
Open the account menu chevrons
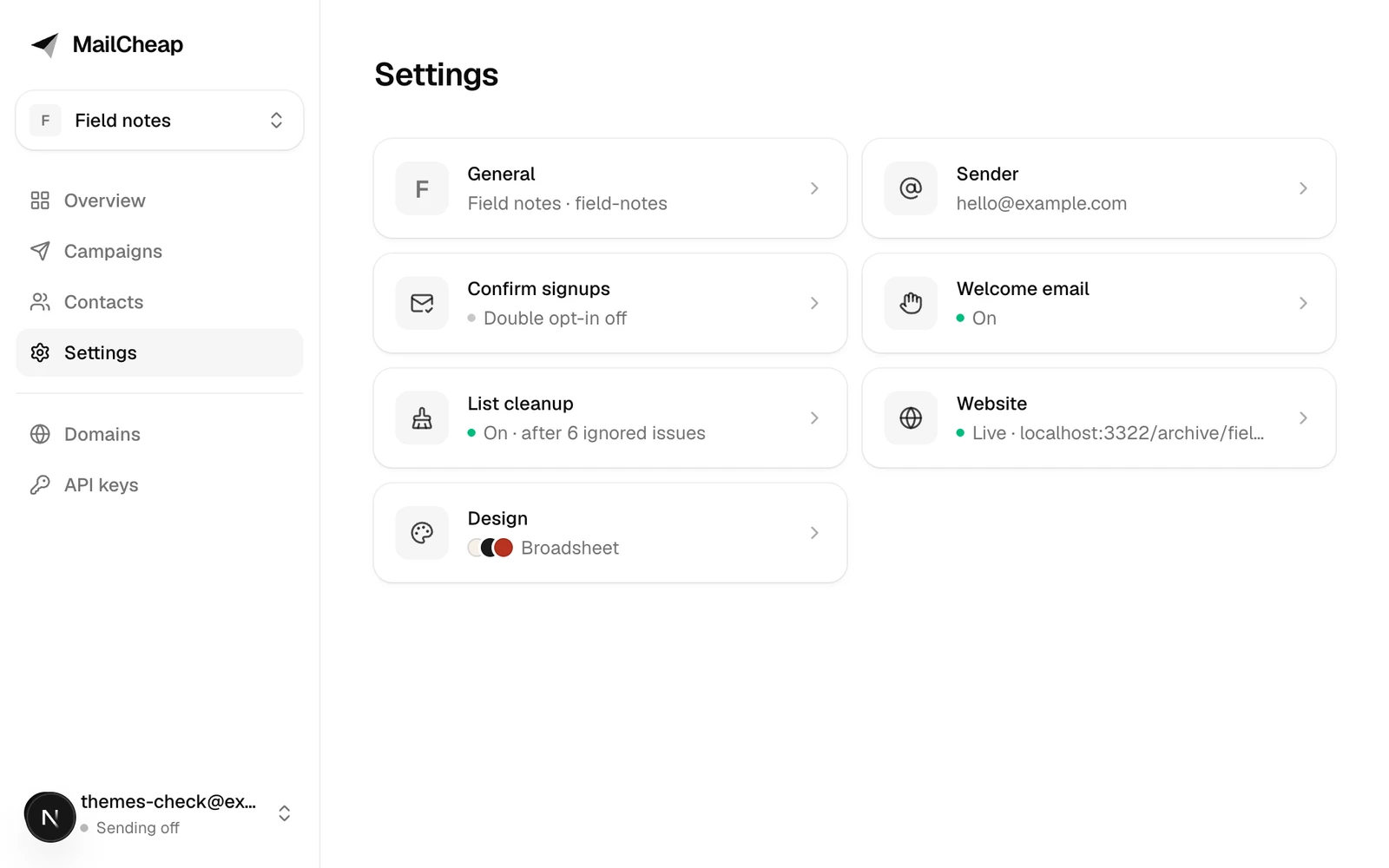(x=284, y=813)
